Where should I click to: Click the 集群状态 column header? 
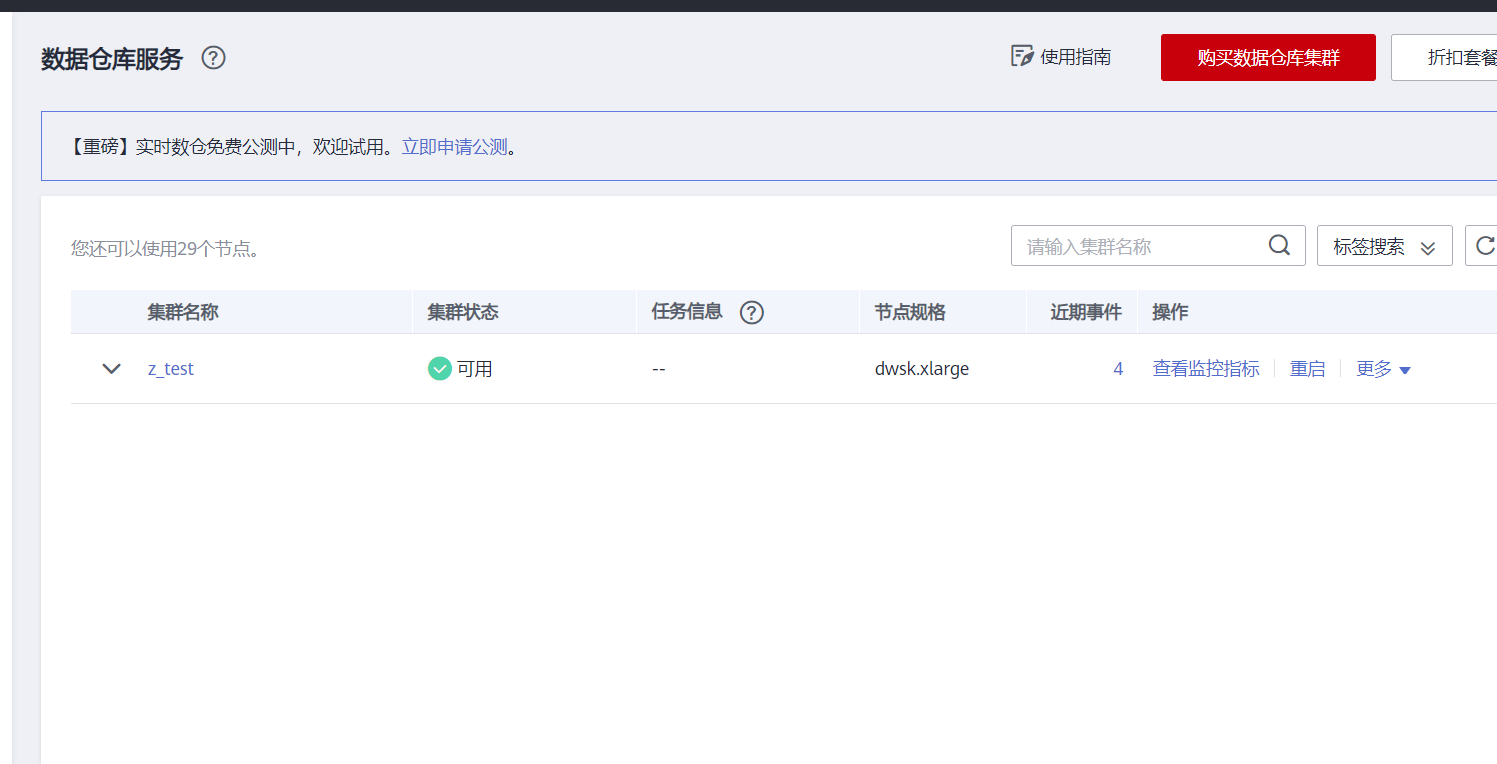click(463, 312)
